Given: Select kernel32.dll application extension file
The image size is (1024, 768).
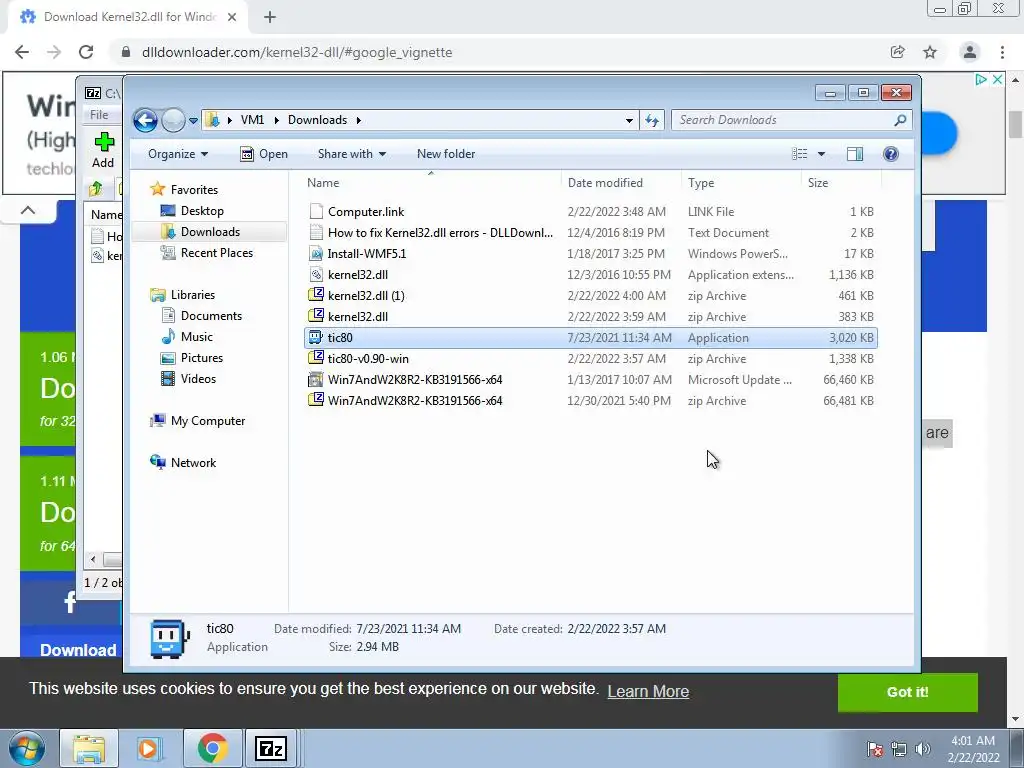Looking at the screenshot, I should 590,275.
